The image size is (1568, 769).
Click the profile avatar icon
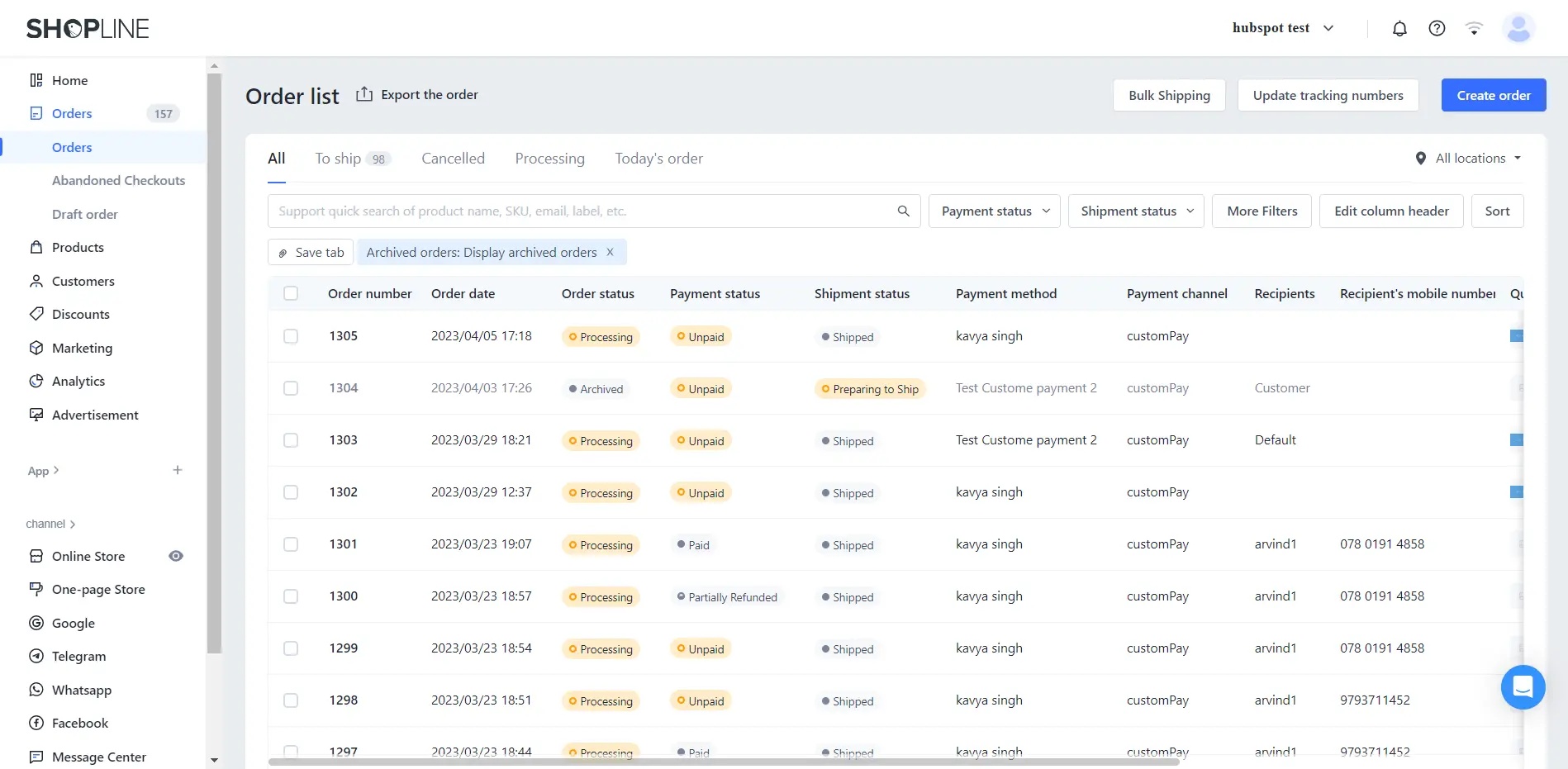pos(1518,28)
